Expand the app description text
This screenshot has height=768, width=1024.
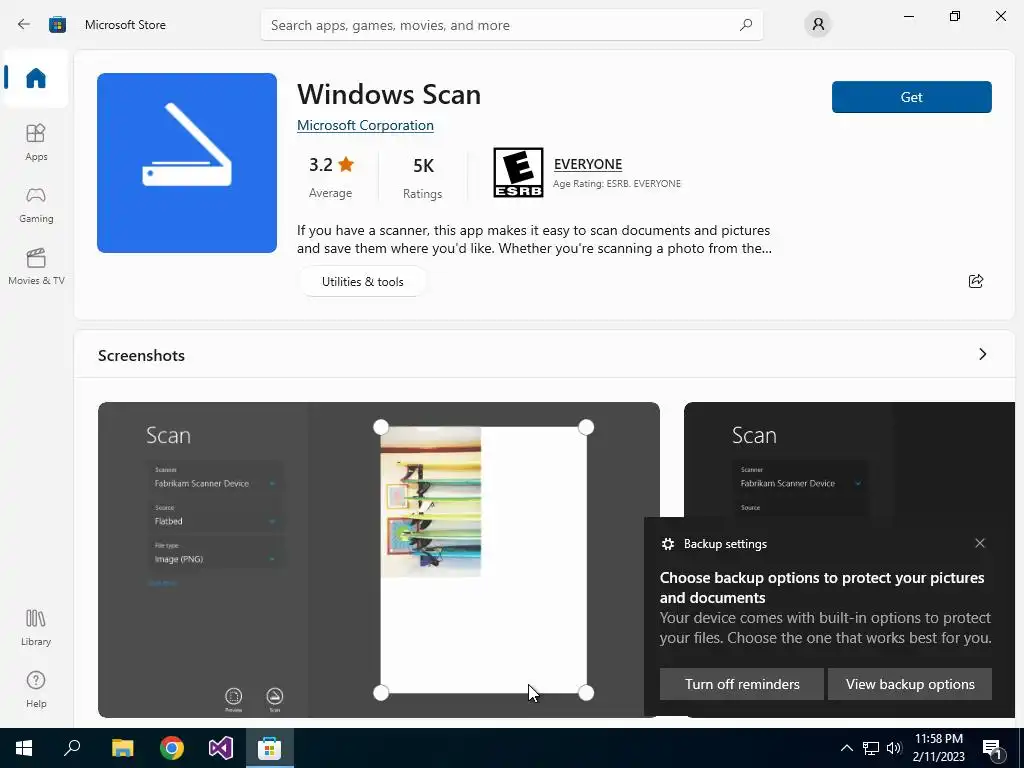[x=534, y=239]
